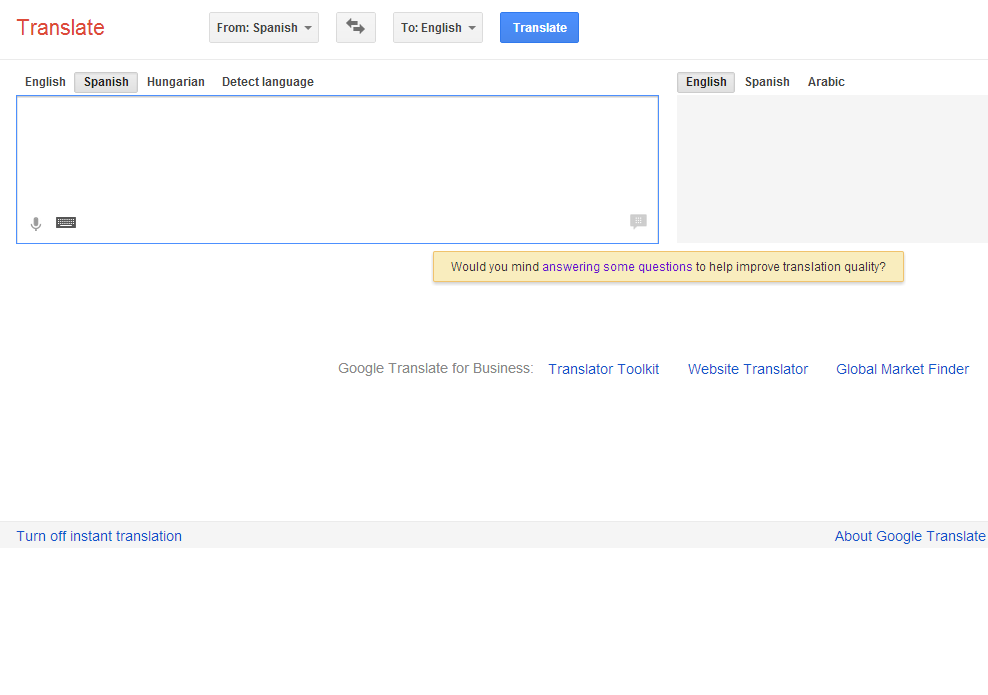This screenshot has height=695, width=988.
Task: Open Global Market Finder link
Action: click(x=902, y=369)
